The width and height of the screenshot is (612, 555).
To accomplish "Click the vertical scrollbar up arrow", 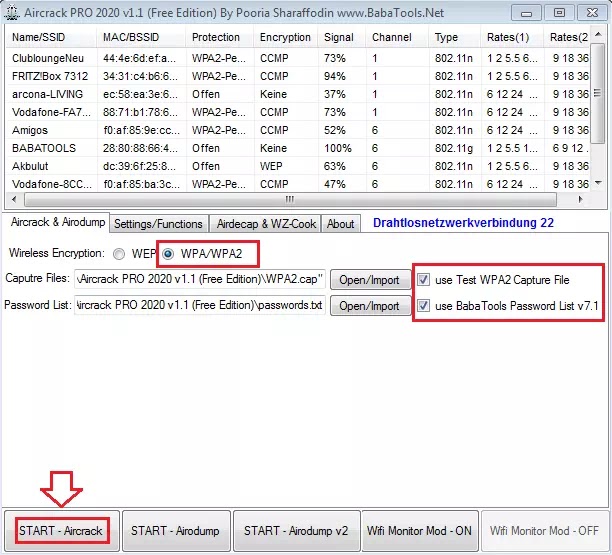I will click(598, 35).
